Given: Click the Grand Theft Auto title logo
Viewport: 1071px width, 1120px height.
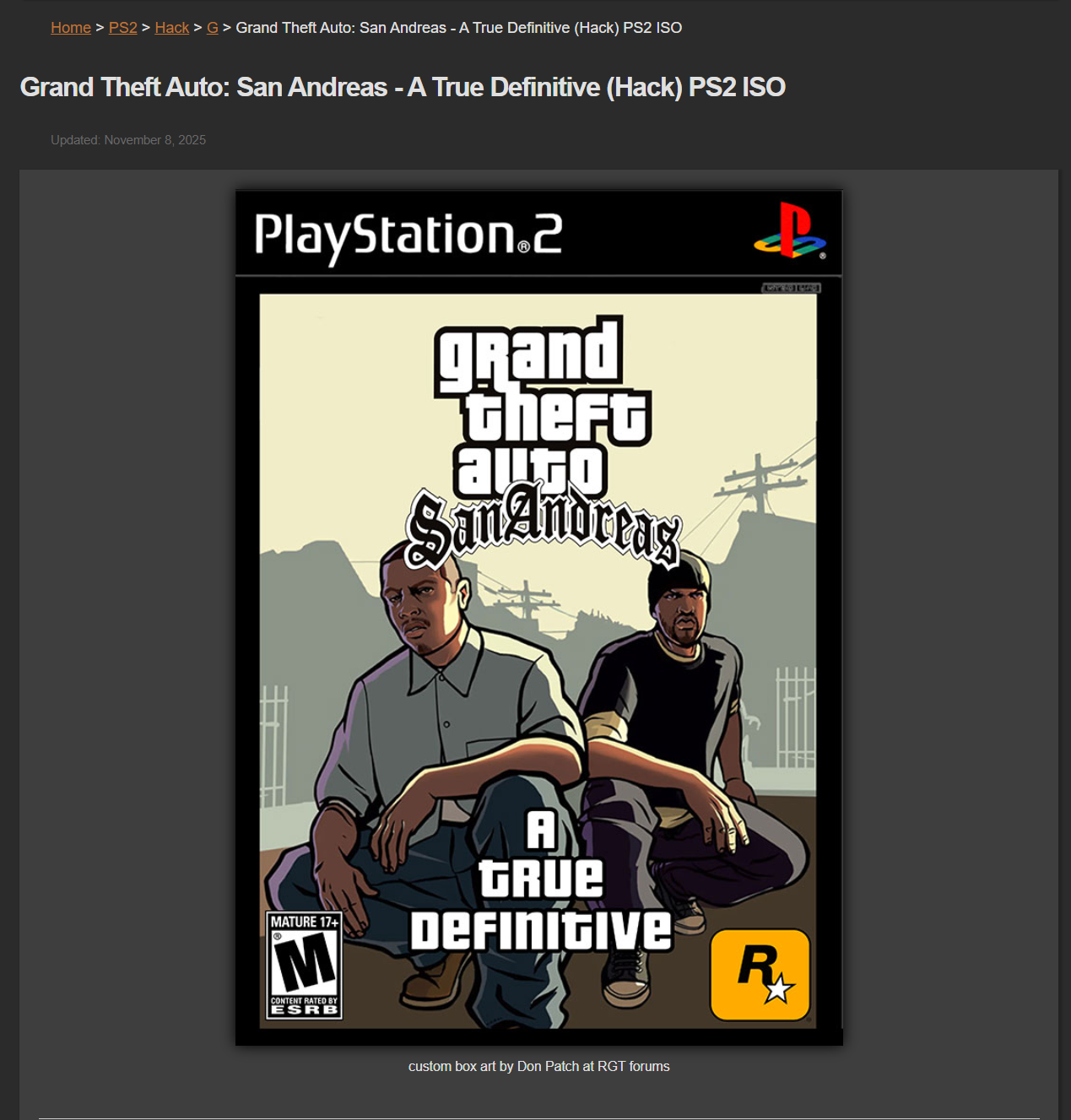Looking at the screenshot, I should click(542, 407).
